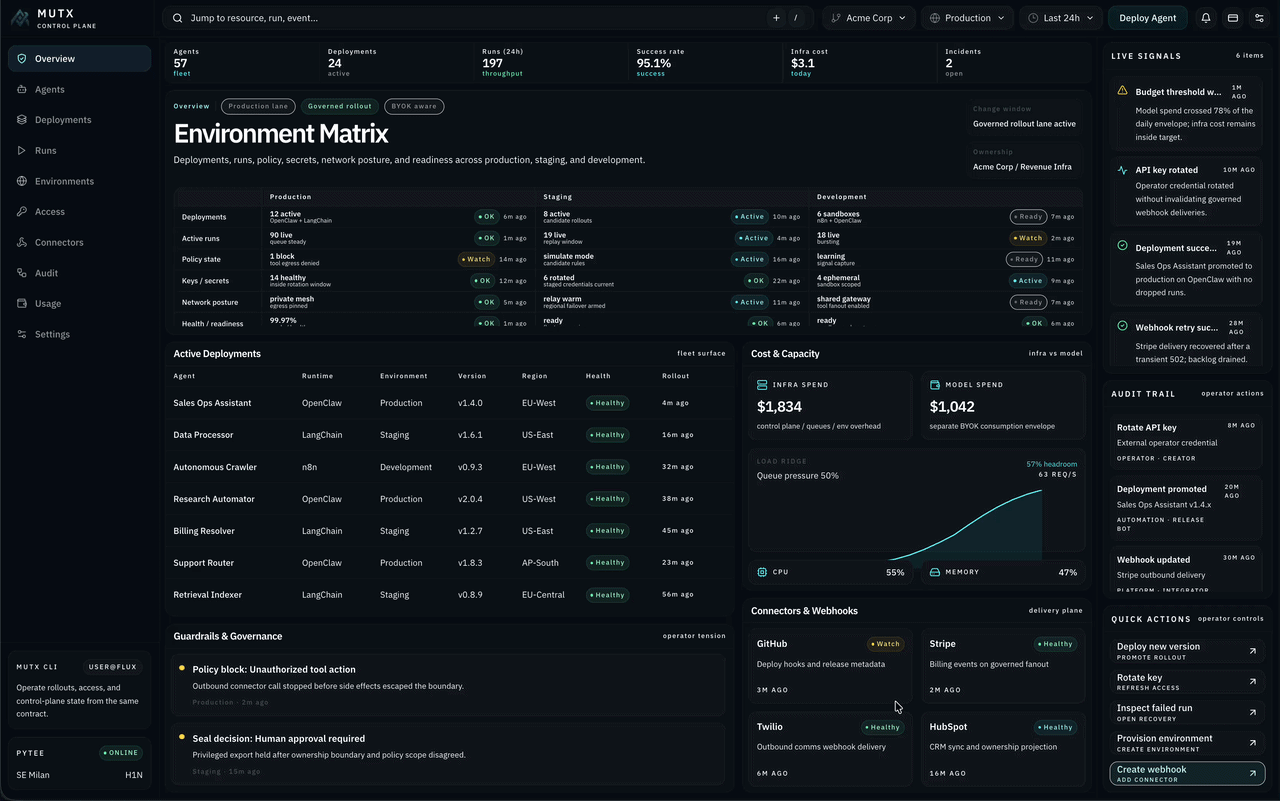1280x801 pixels.
Task: Click the Deployments layers icon in sidebar
Action: coord(22,120)
